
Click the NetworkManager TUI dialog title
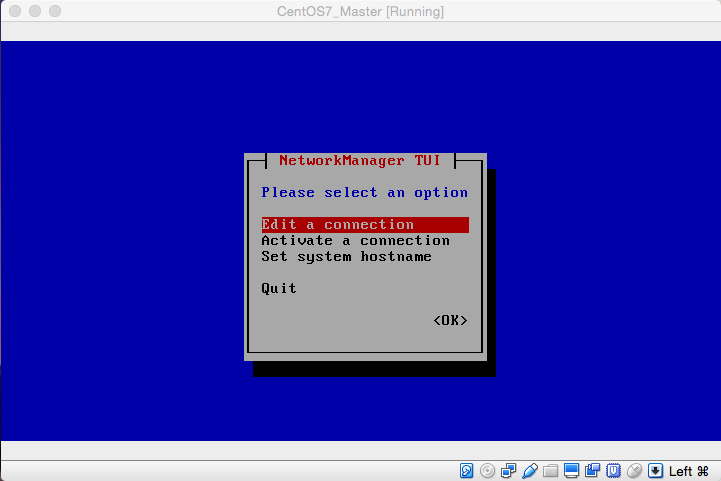coord(360,160)
